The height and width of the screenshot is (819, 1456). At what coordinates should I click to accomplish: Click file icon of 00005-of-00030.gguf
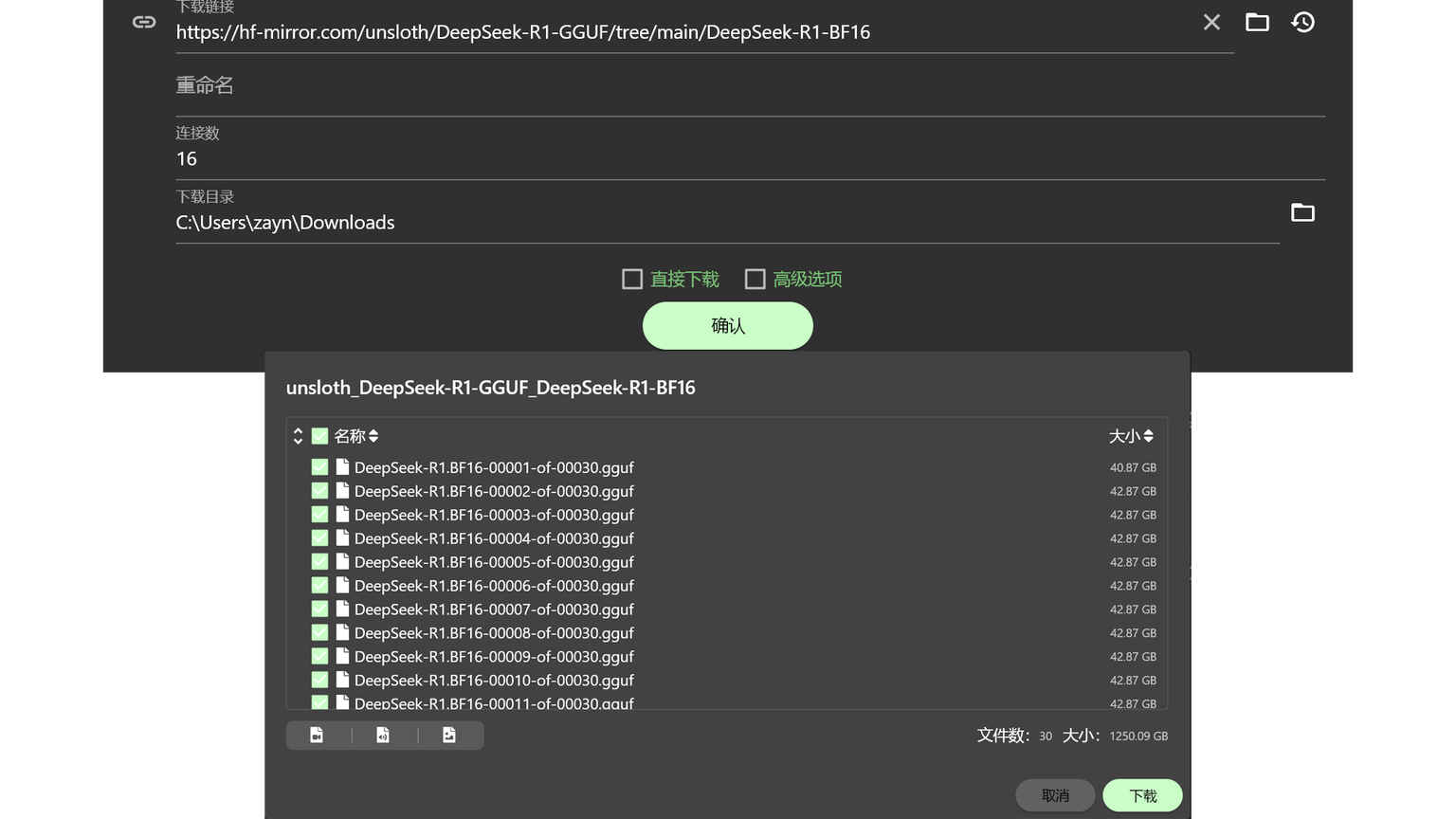342,562
